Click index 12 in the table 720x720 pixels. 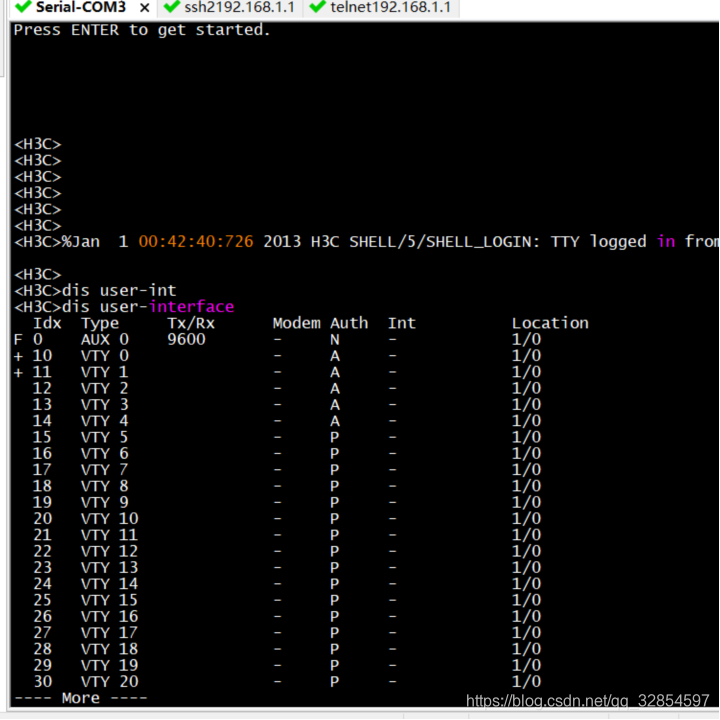42,388
